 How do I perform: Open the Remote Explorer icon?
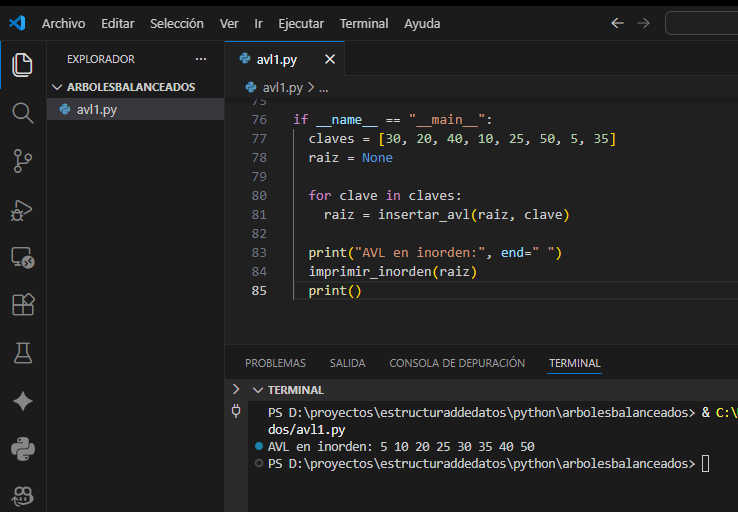click(x=22, y=257)
